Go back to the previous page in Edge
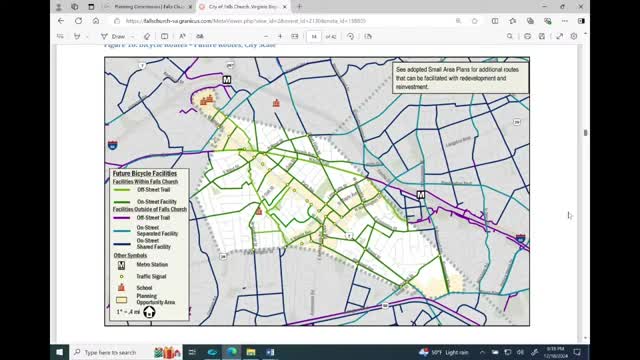 coord(61,21)
